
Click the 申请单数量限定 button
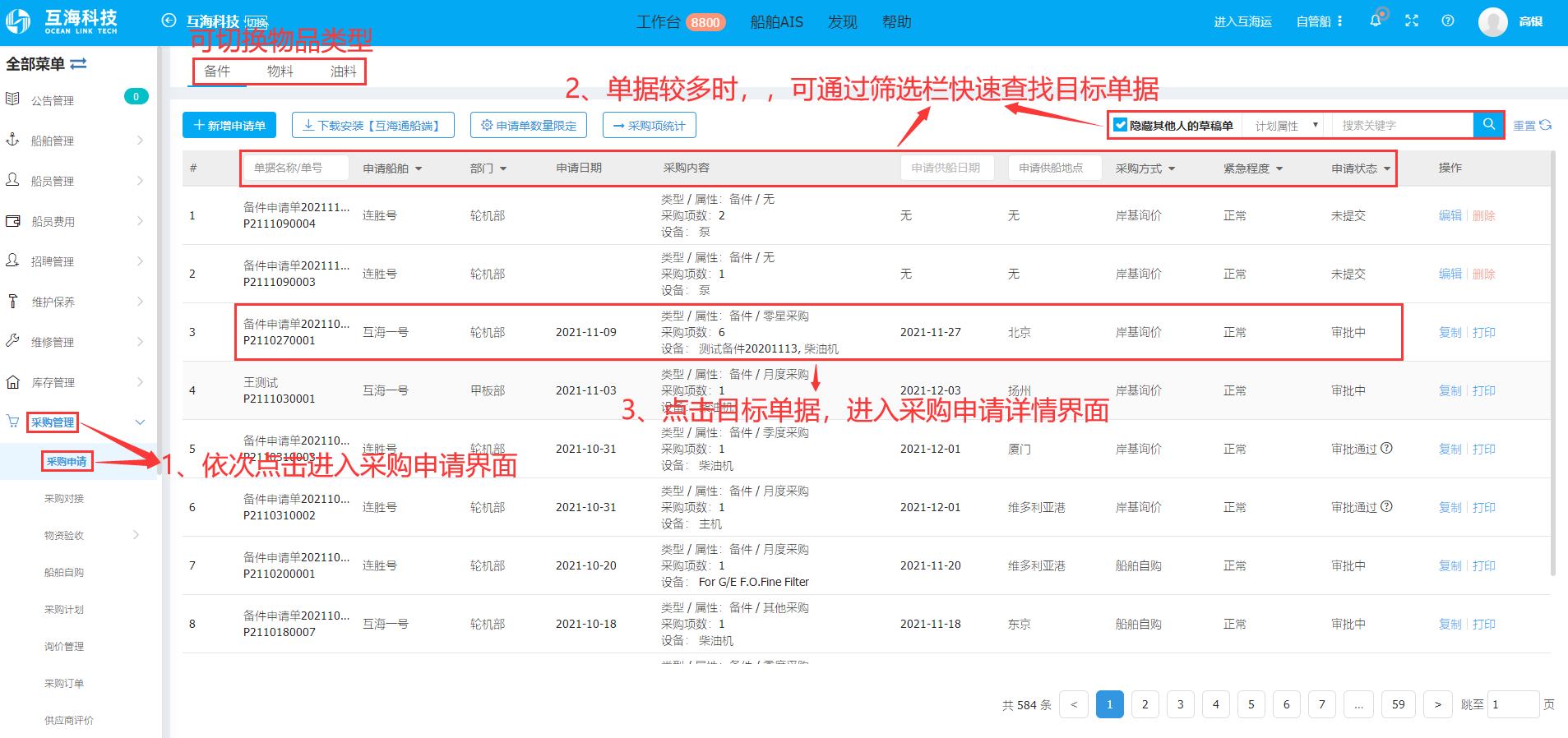(x=529, y=125)
